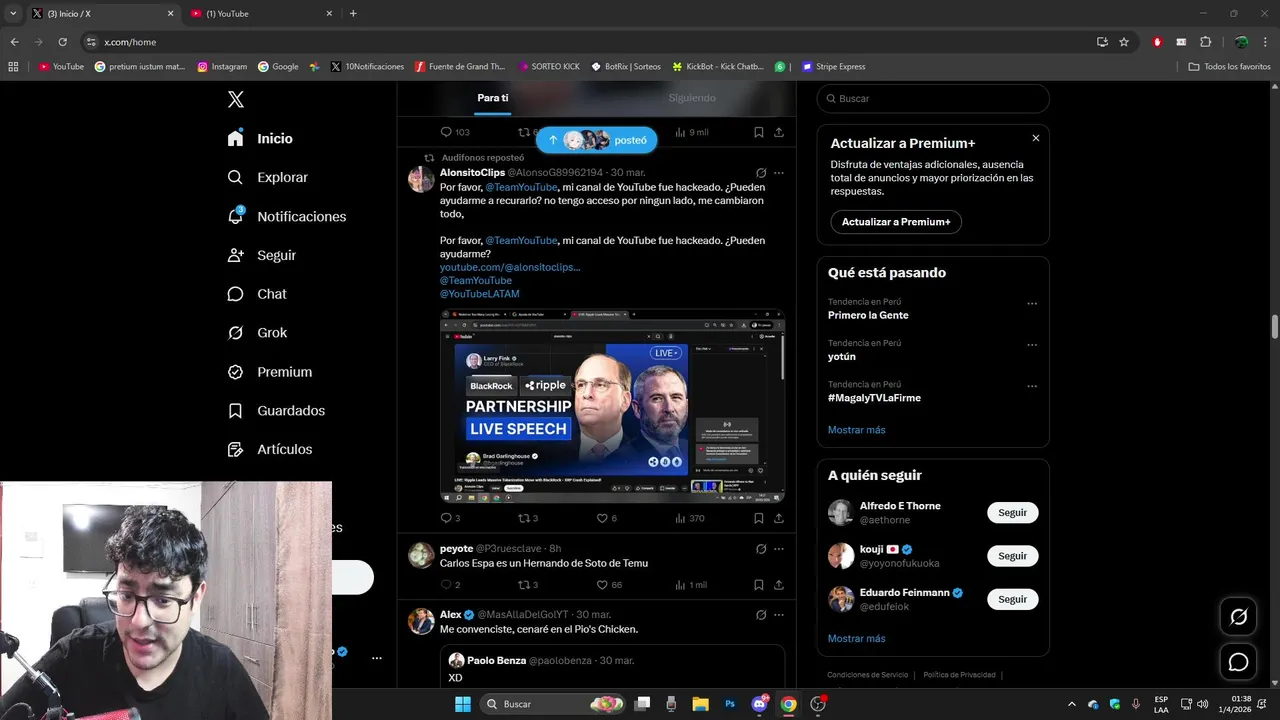The image size is (1280, 720).
Task: Open @YouTubeLATAM mention link
Action: [x=479, y=294]
